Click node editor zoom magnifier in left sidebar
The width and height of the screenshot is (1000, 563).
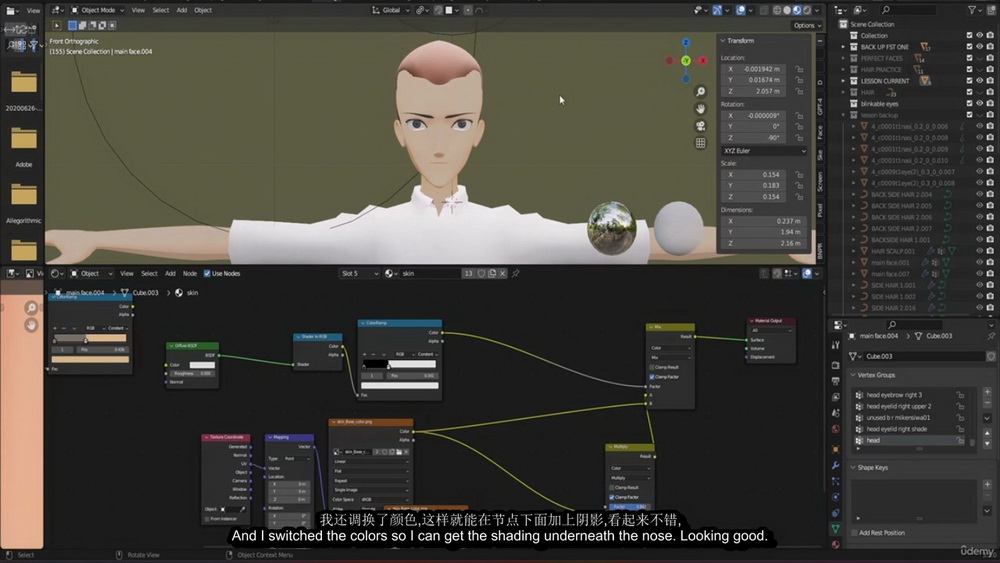[31, 308]
